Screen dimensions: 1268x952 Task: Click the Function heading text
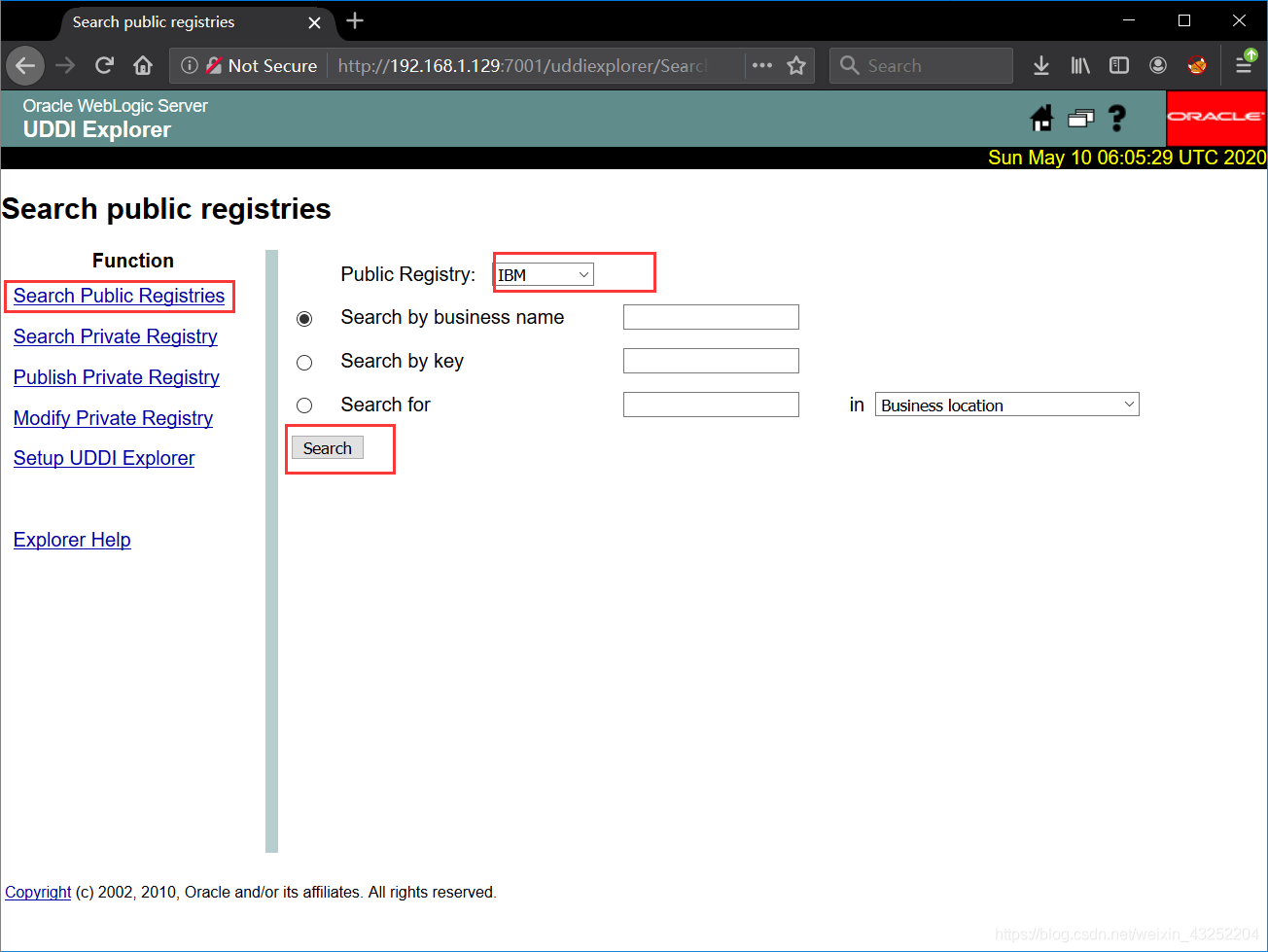click(133, 261)
